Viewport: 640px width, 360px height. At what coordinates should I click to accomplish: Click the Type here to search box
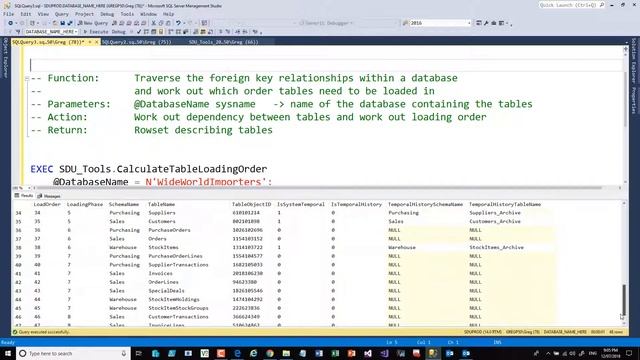73,353
